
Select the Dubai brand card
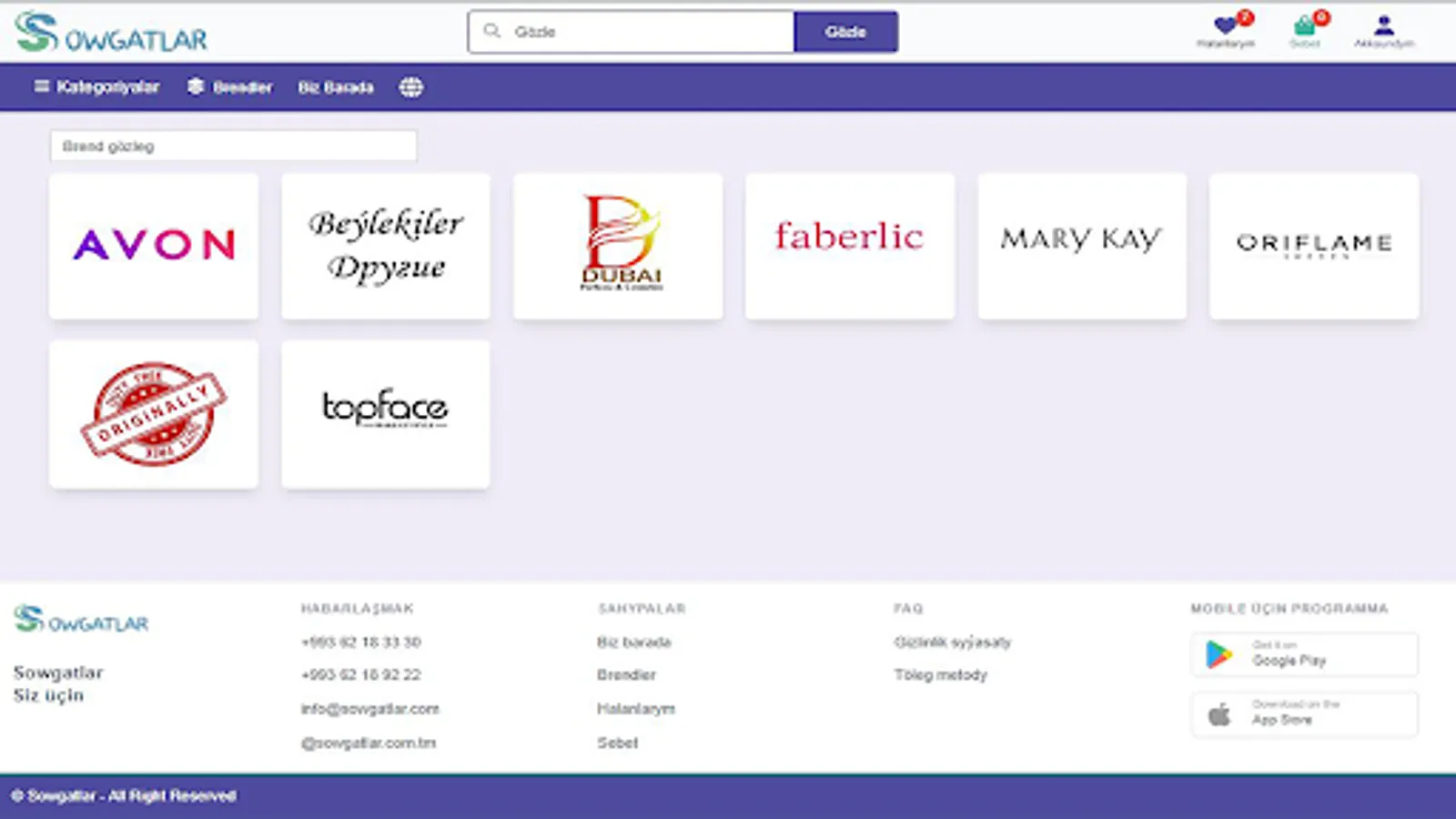tap(618, 246)
